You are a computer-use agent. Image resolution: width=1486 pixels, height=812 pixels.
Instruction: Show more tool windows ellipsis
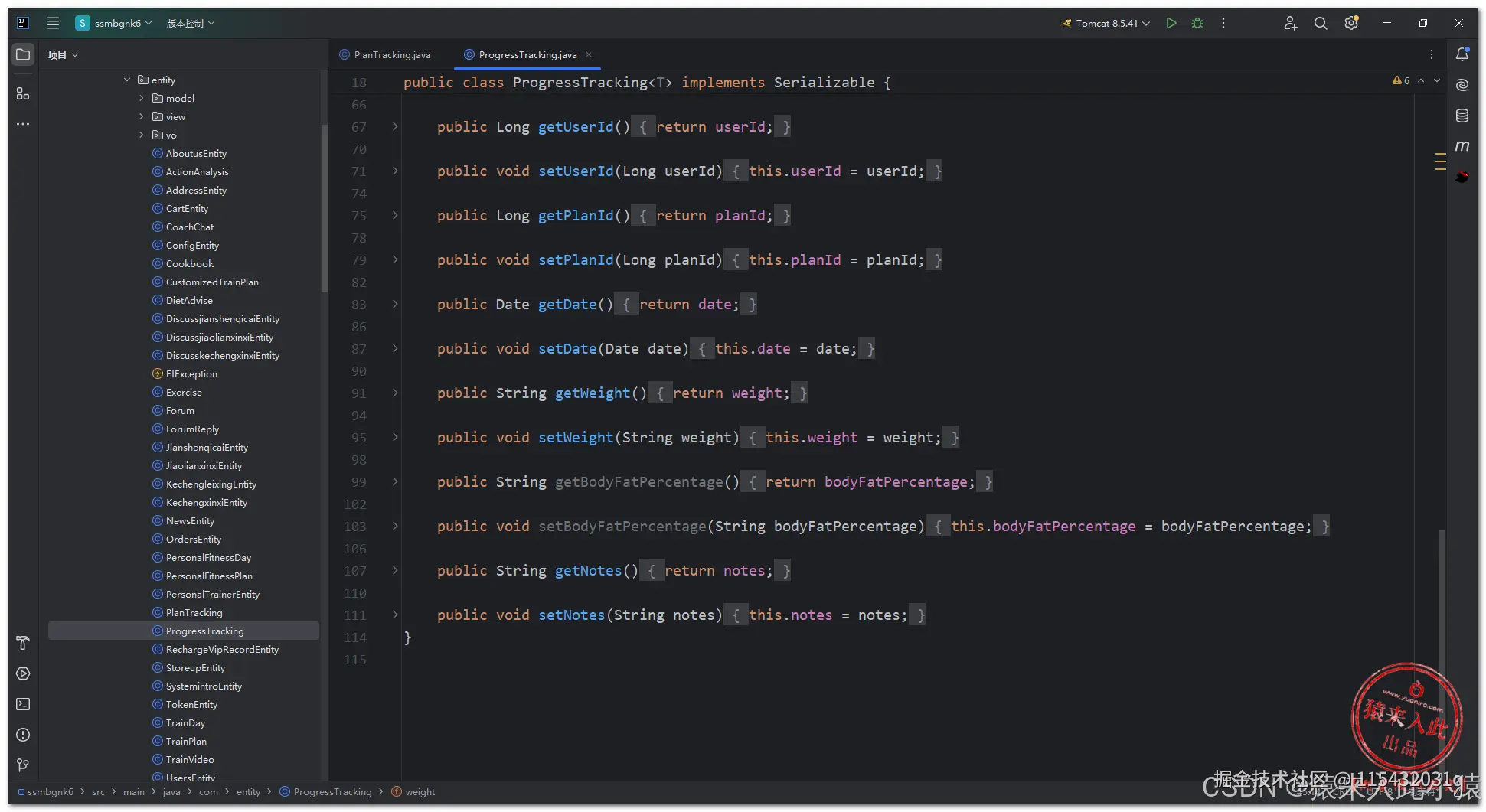[23, 124]
